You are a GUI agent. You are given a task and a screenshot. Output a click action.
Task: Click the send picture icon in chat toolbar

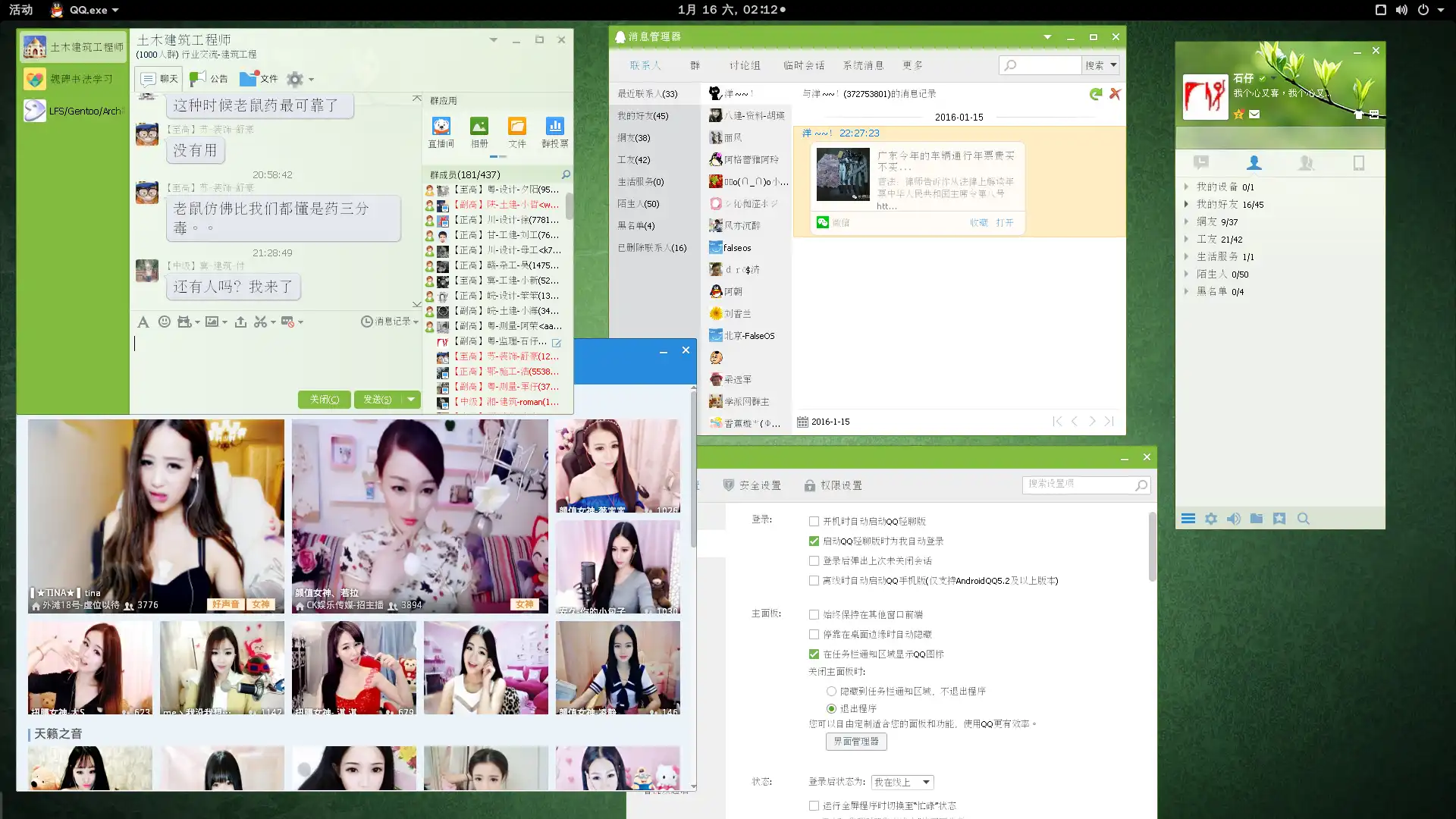(x=212, y=322)
